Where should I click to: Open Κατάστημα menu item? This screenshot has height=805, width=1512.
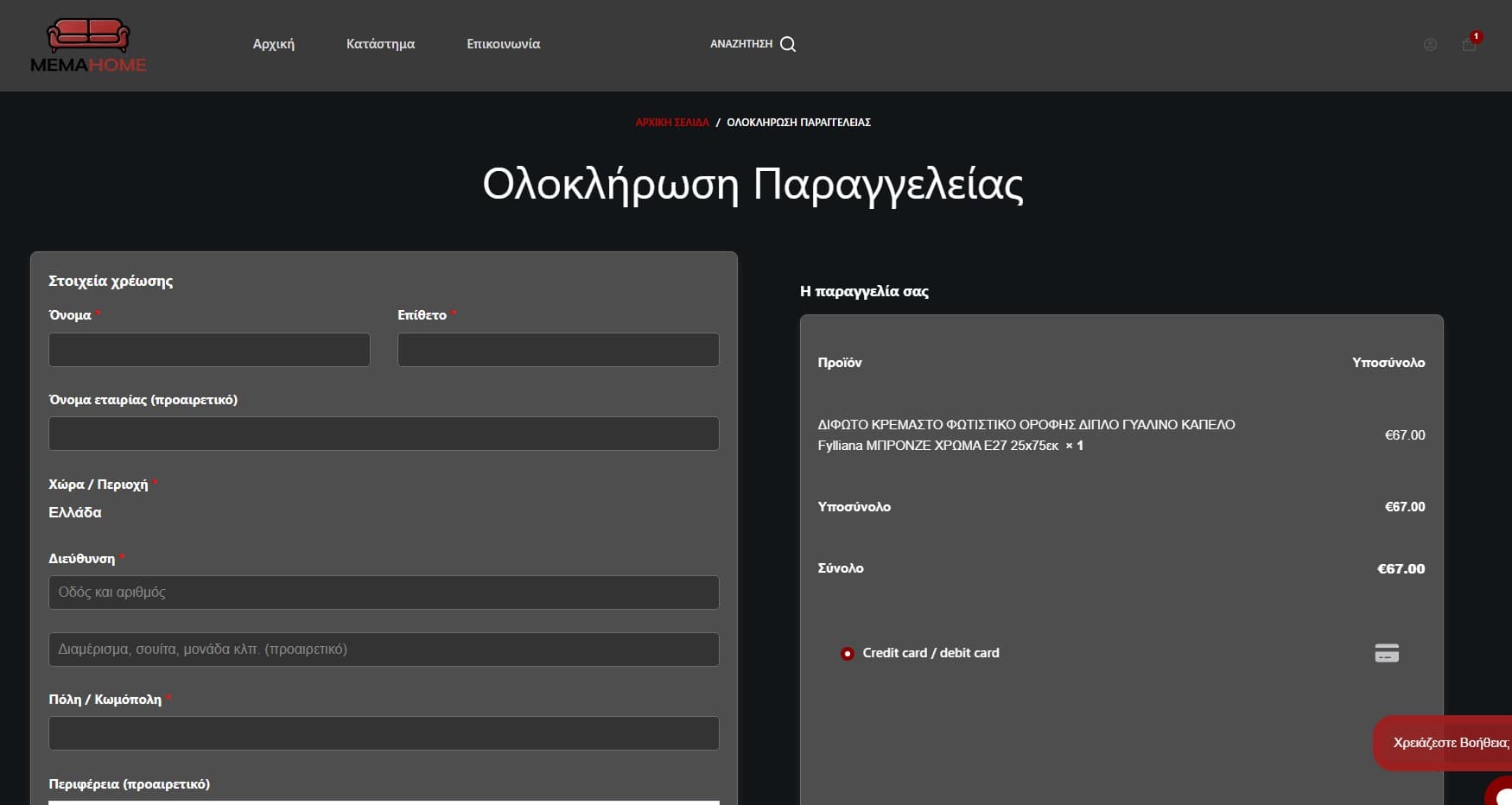click(380, 44)
